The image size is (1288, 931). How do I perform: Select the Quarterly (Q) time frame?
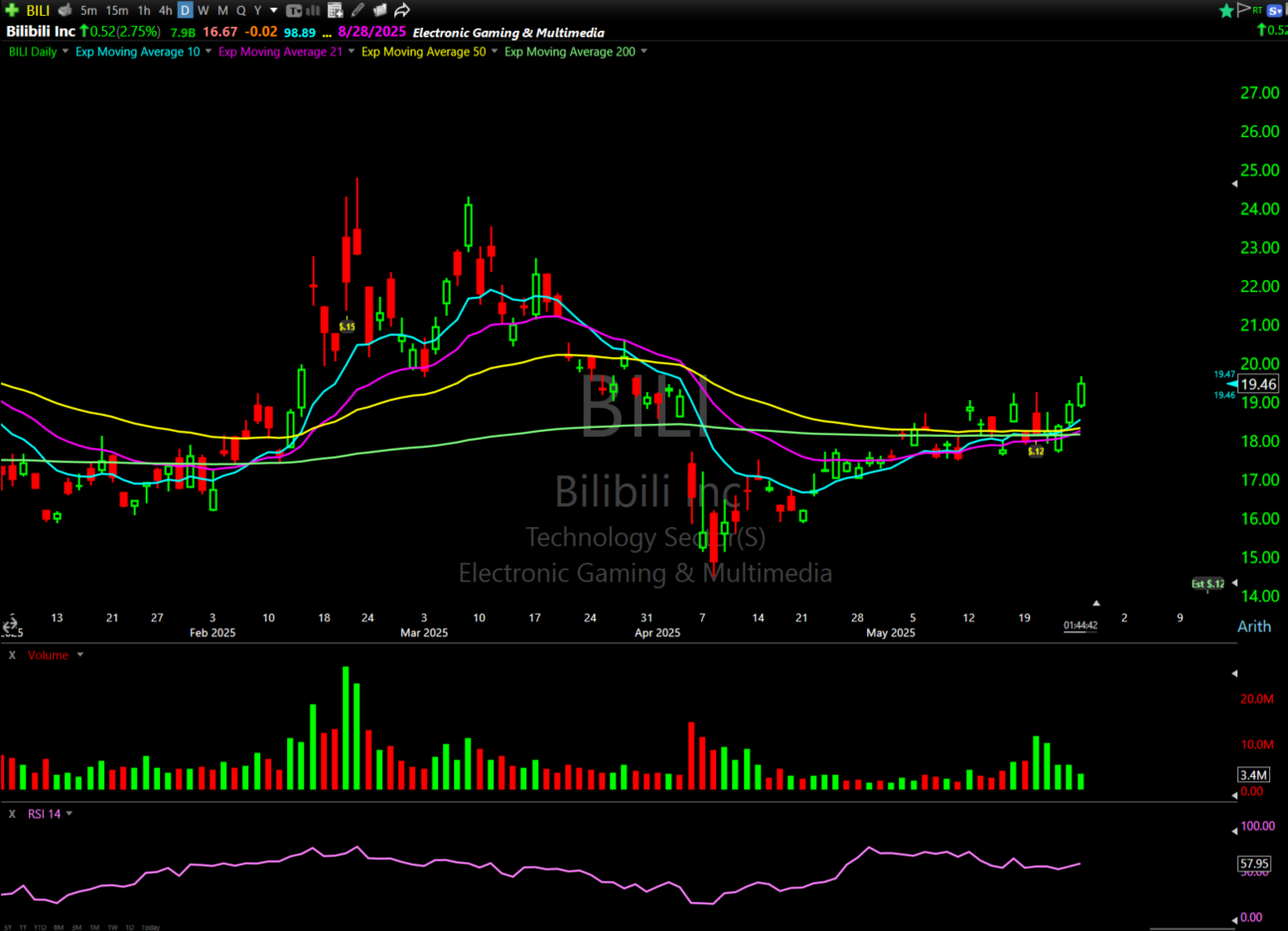(241, 11)
